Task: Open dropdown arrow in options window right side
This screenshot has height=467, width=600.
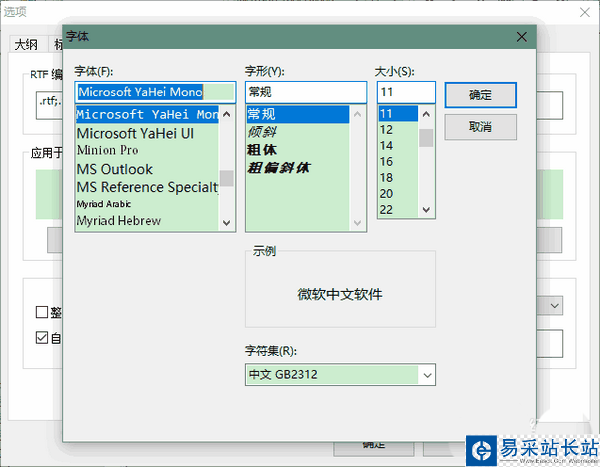Action: pyautogui.click(x=554, y=306)
